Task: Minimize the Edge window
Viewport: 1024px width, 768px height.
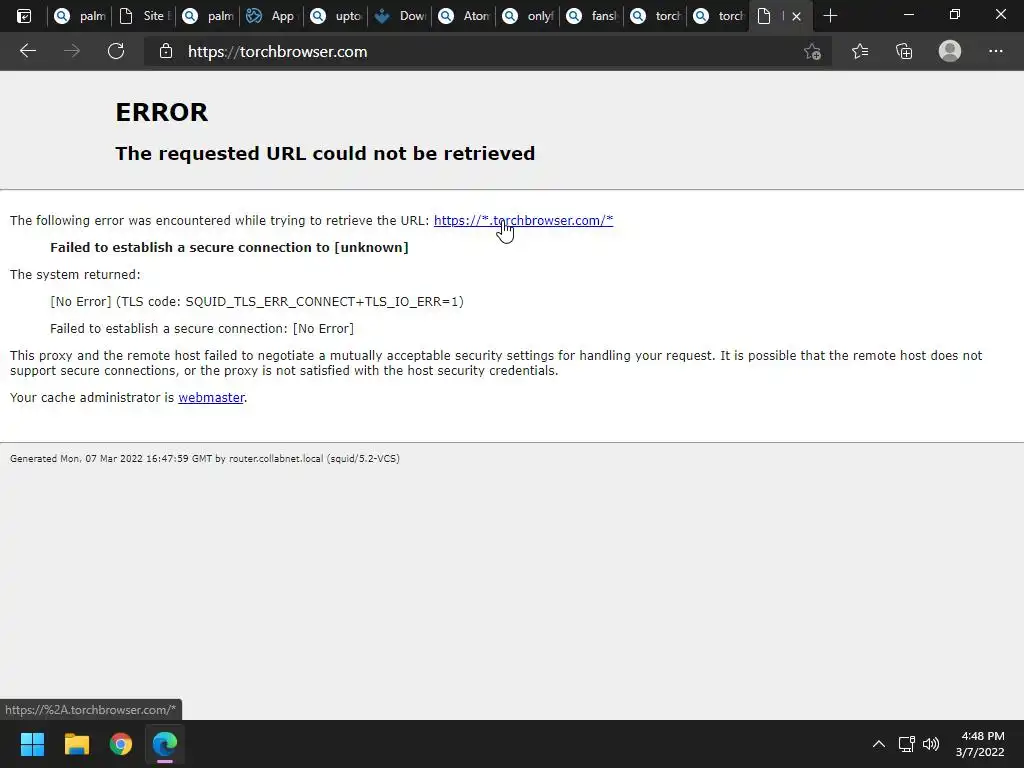Action: 908,15
